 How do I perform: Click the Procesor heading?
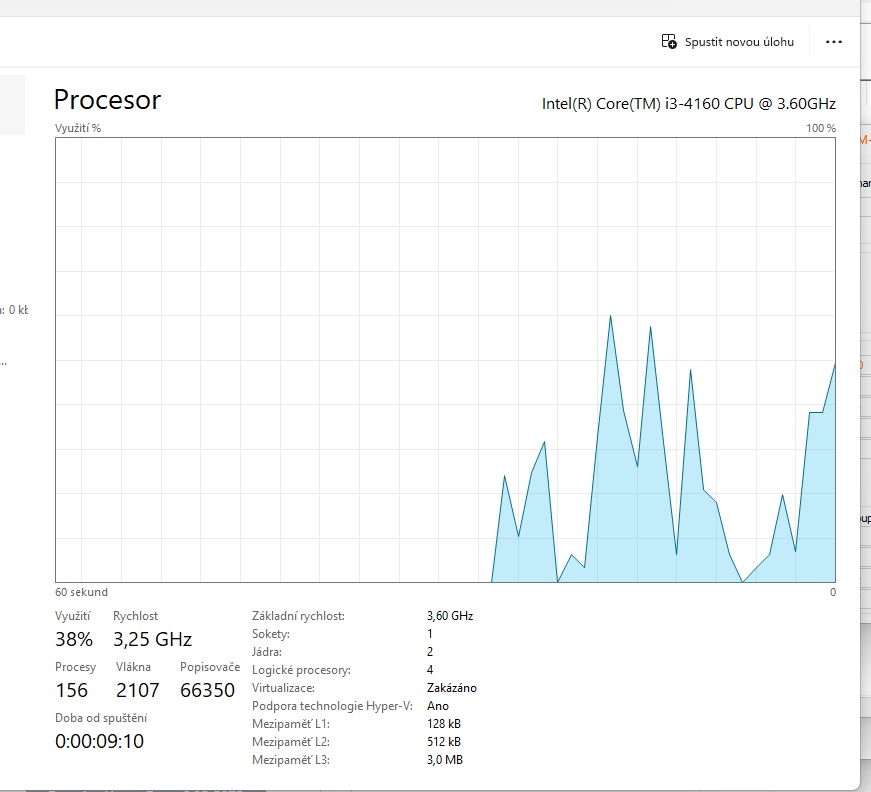[107, 100]
